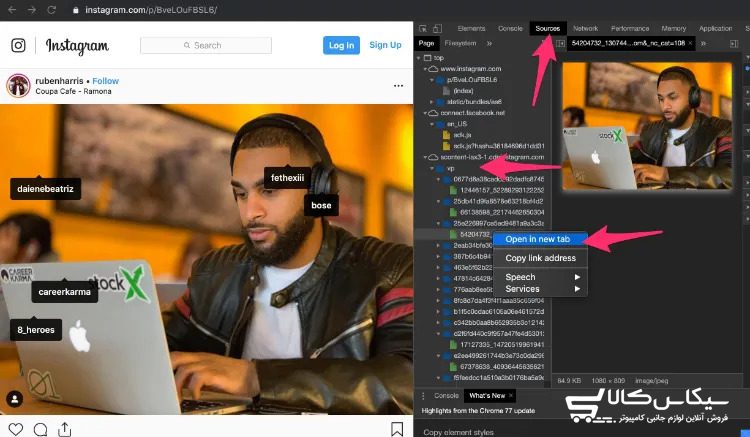This screenshot has width=750, height=437.
Task: Click the Instagram camera logo icon
Action: [x=18, y=45]
